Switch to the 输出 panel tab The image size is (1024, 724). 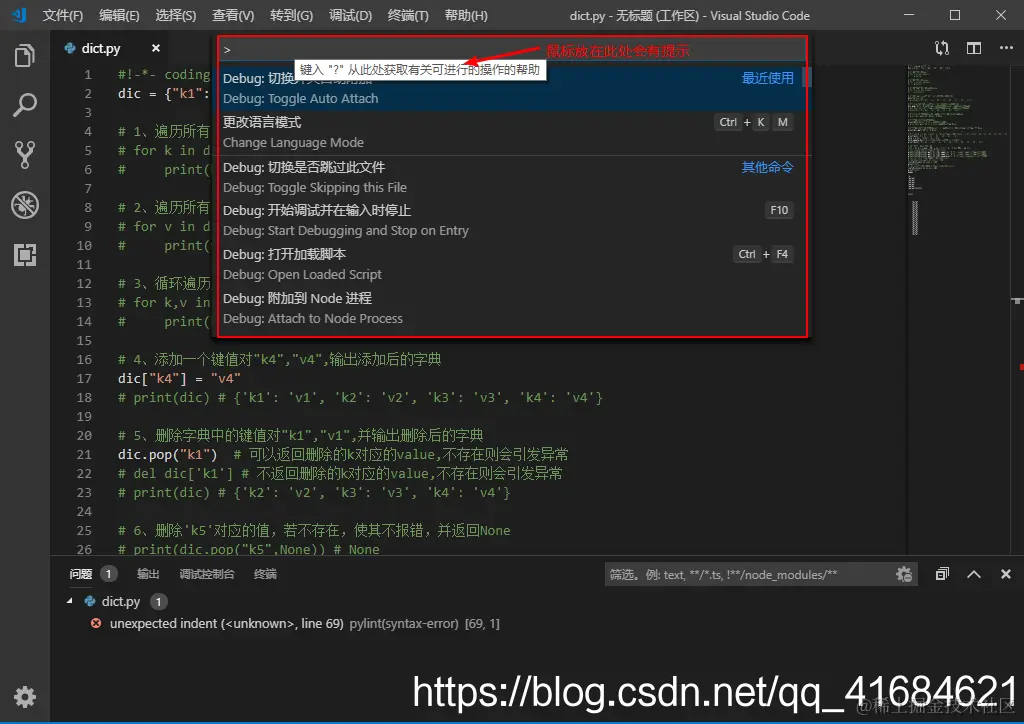click(148, 574)
